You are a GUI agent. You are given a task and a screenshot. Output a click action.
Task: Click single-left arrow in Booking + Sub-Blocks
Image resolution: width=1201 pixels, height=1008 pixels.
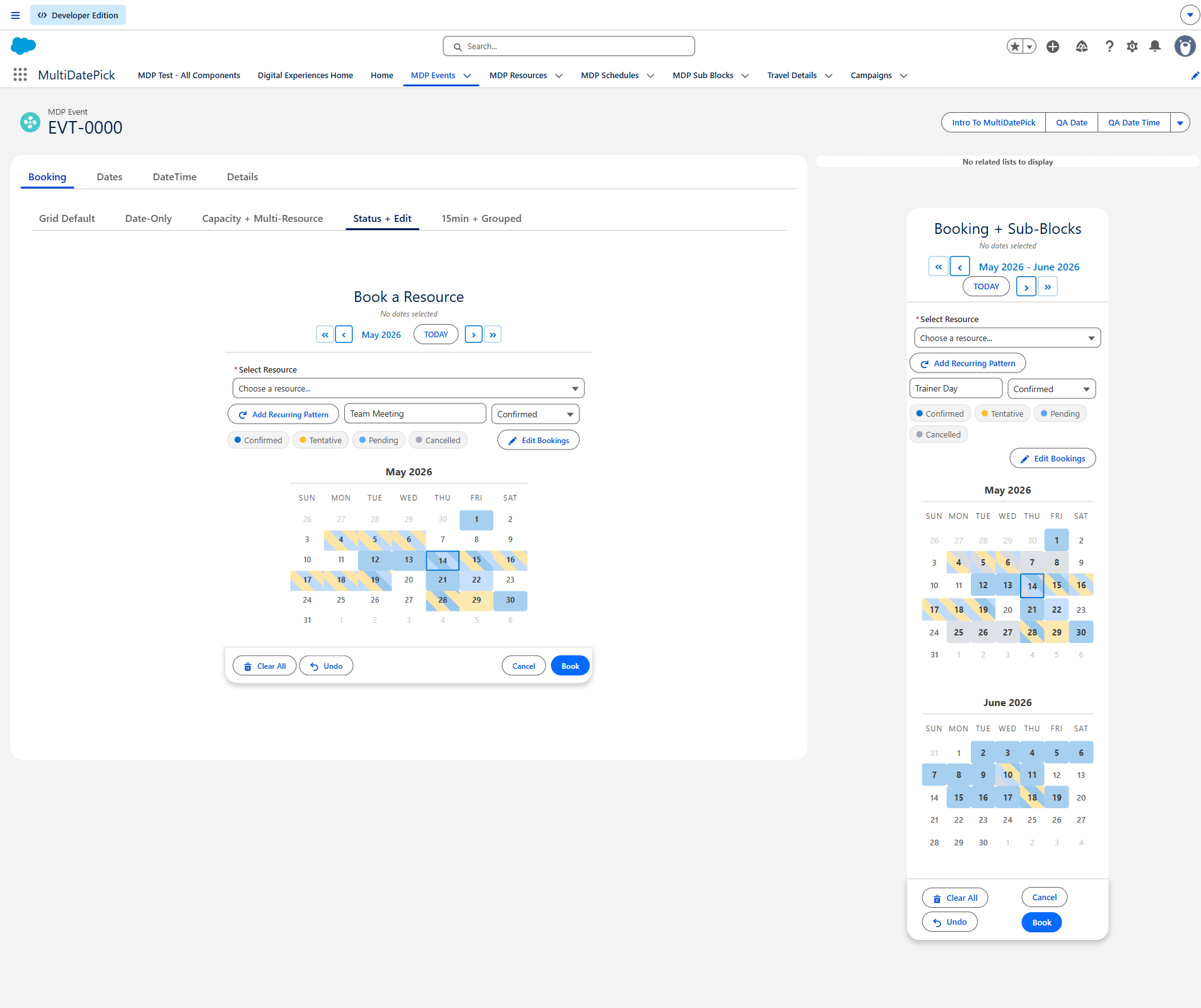click(960, 267)
